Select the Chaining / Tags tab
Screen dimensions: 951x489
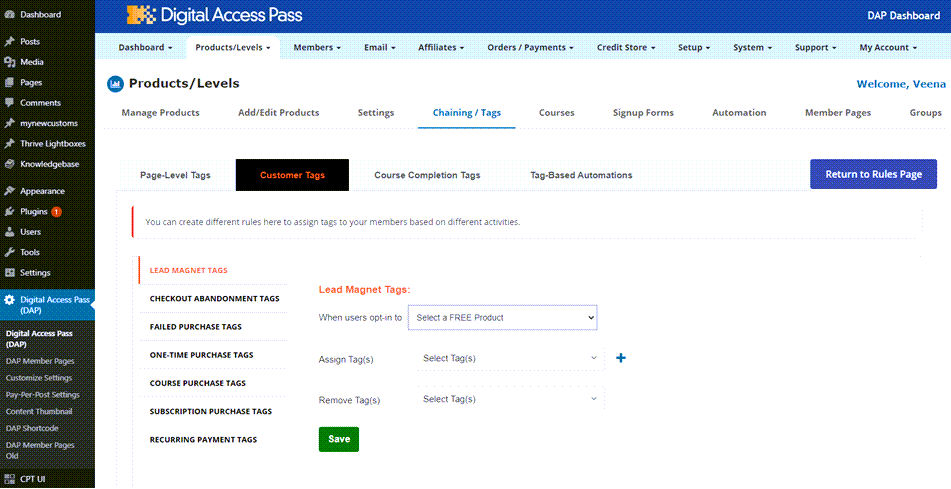[x=466, y=113]
